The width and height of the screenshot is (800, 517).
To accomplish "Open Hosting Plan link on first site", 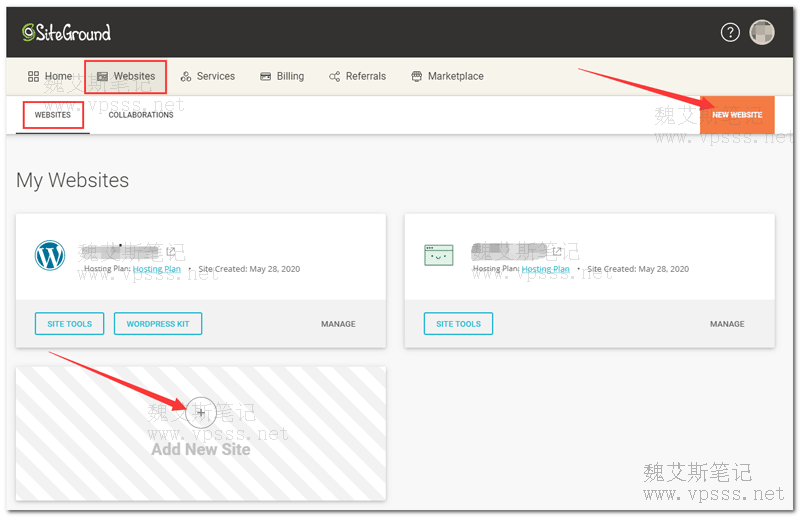I will (157, 269).
